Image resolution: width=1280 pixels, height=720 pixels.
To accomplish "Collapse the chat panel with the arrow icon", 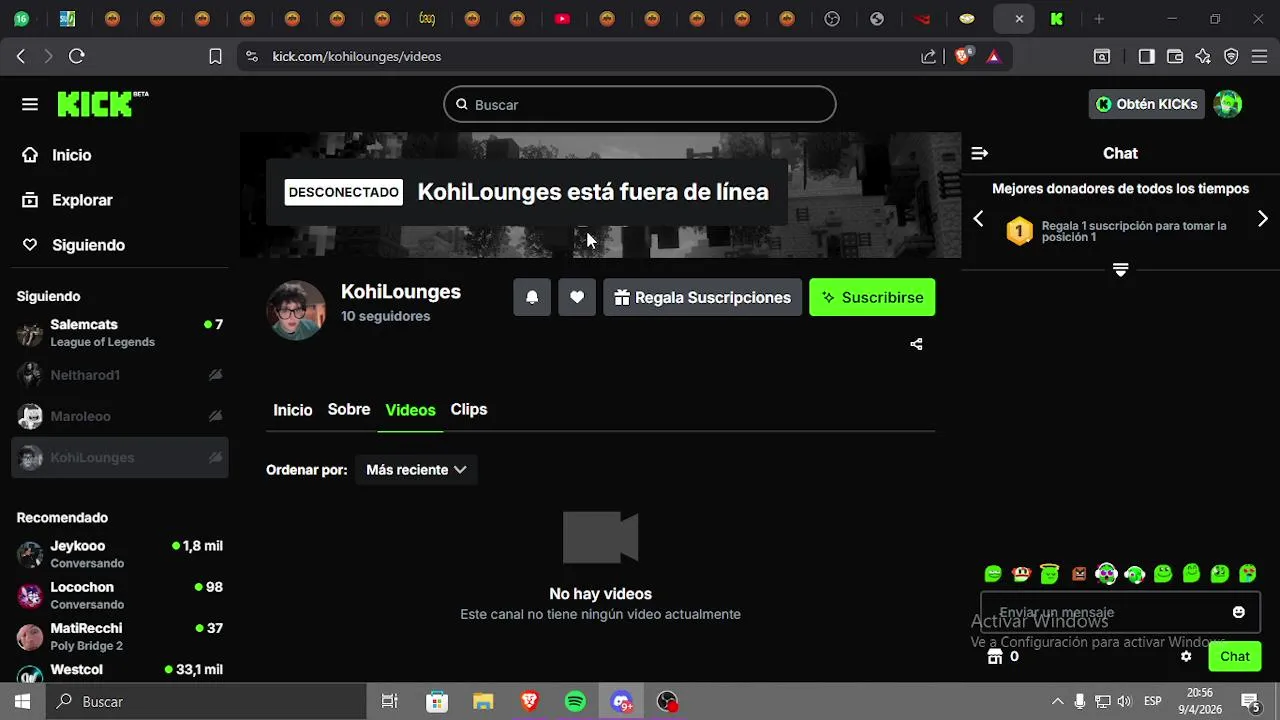I will [980, 153].
